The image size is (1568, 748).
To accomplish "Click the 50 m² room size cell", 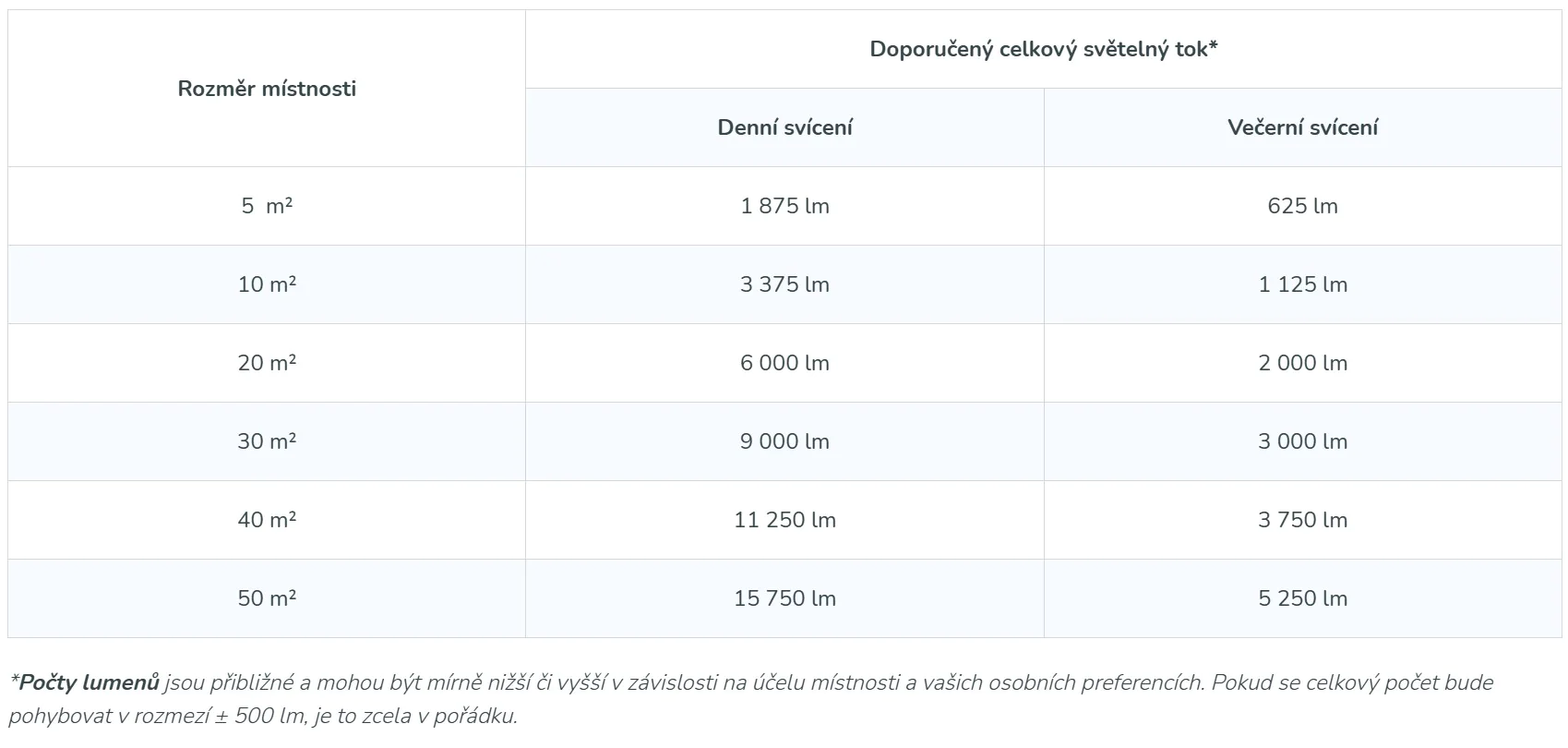I will tap(267, 598).
